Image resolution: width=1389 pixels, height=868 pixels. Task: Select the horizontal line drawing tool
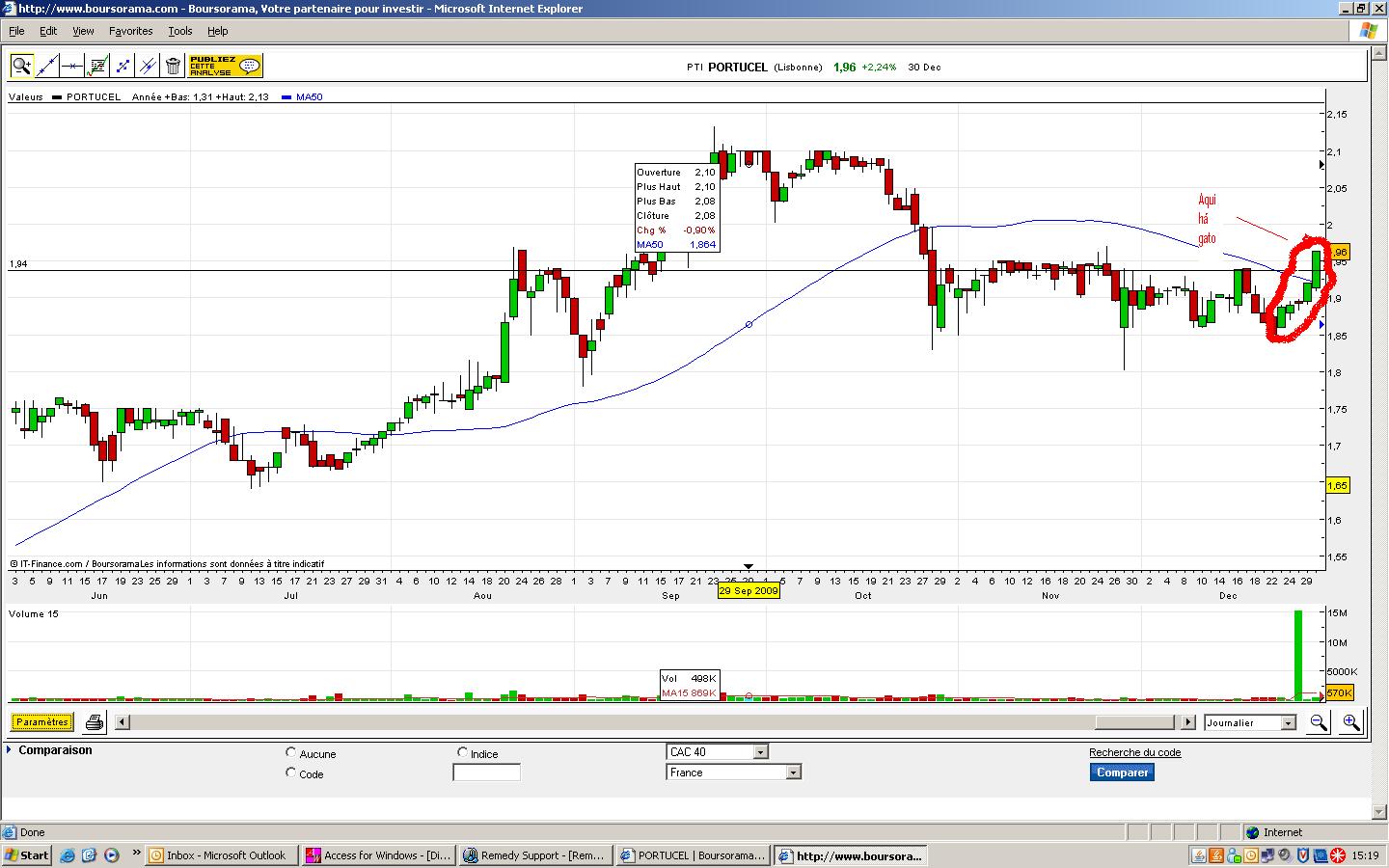click(x=72, y=66)
